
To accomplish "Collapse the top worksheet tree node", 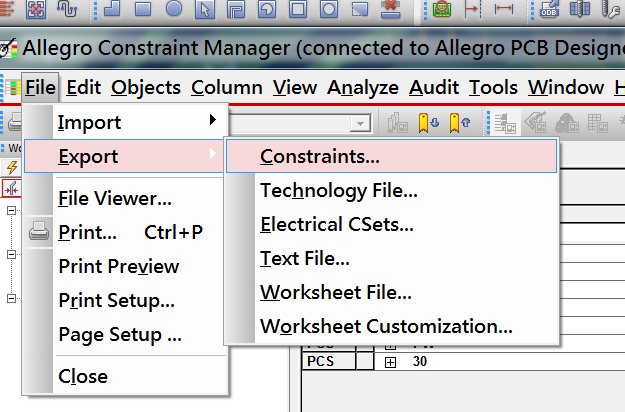I will click(x=12, y=211).
